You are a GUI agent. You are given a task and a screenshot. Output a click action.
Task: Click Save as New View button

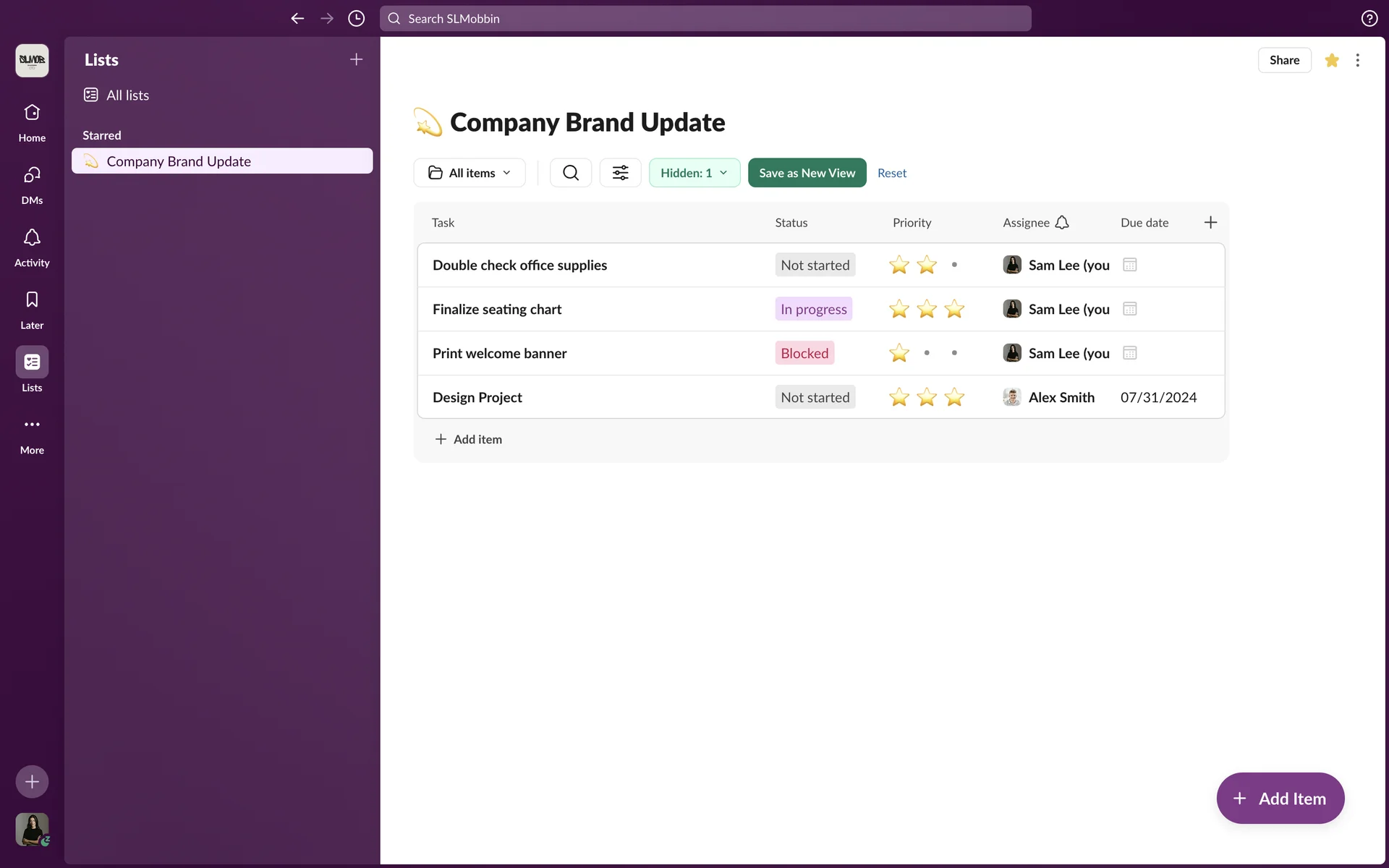[x=807, y=173]
